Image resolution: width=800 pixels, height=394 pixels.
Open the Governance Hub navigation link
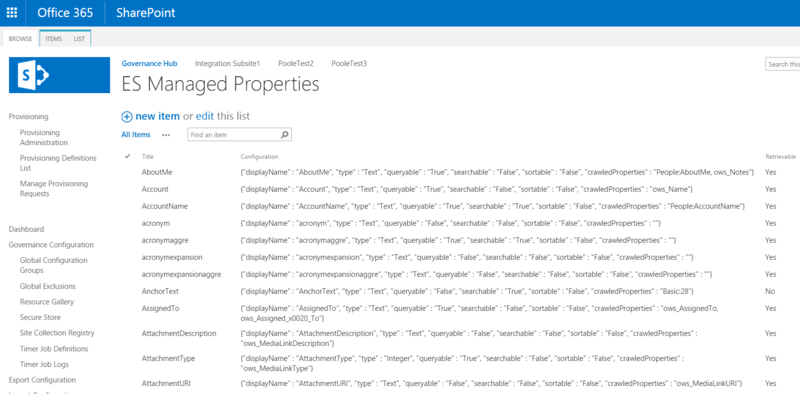click(149, 63)
